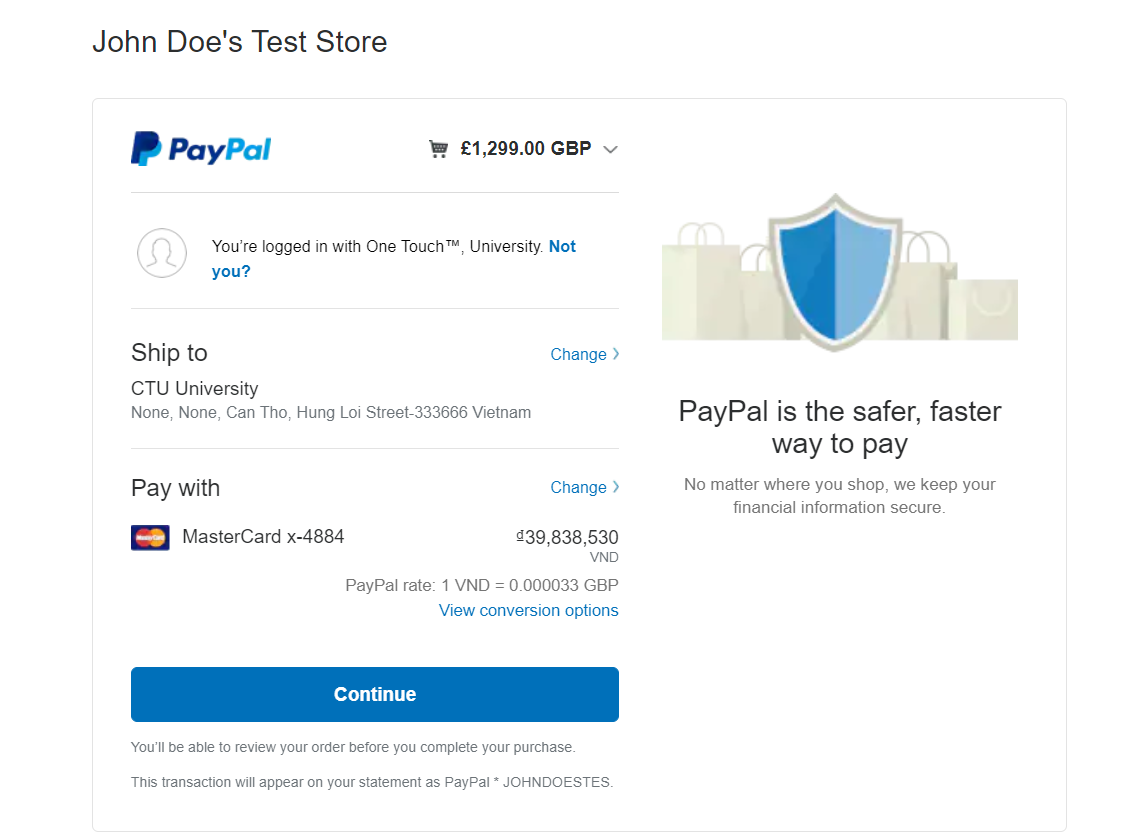Open the Pay with Change chevron
Viewport: 1128px width, 834px height.
tap(616, 487)
